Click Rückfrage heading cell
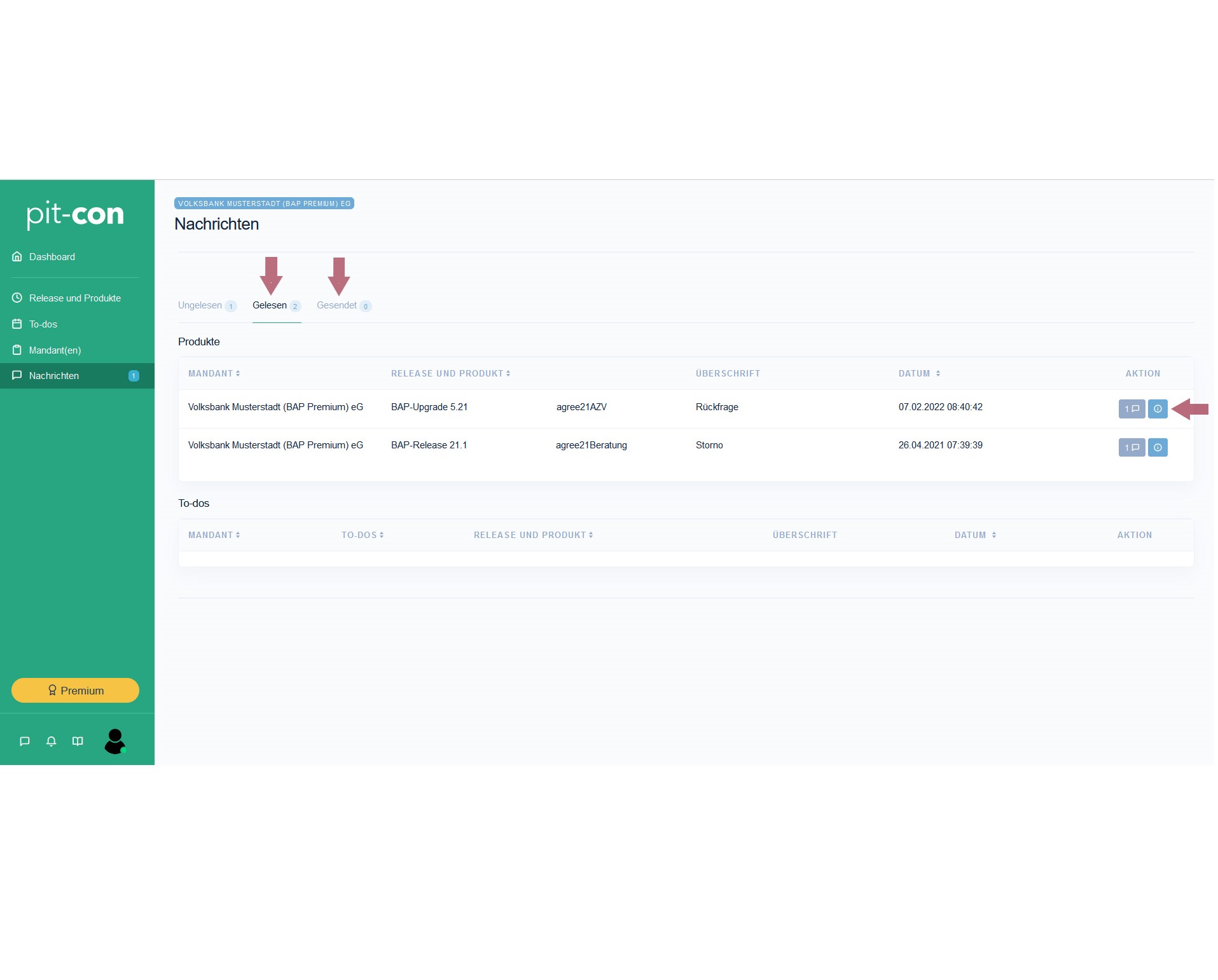This screenshot has width=1218, height=980. [717, 407]
